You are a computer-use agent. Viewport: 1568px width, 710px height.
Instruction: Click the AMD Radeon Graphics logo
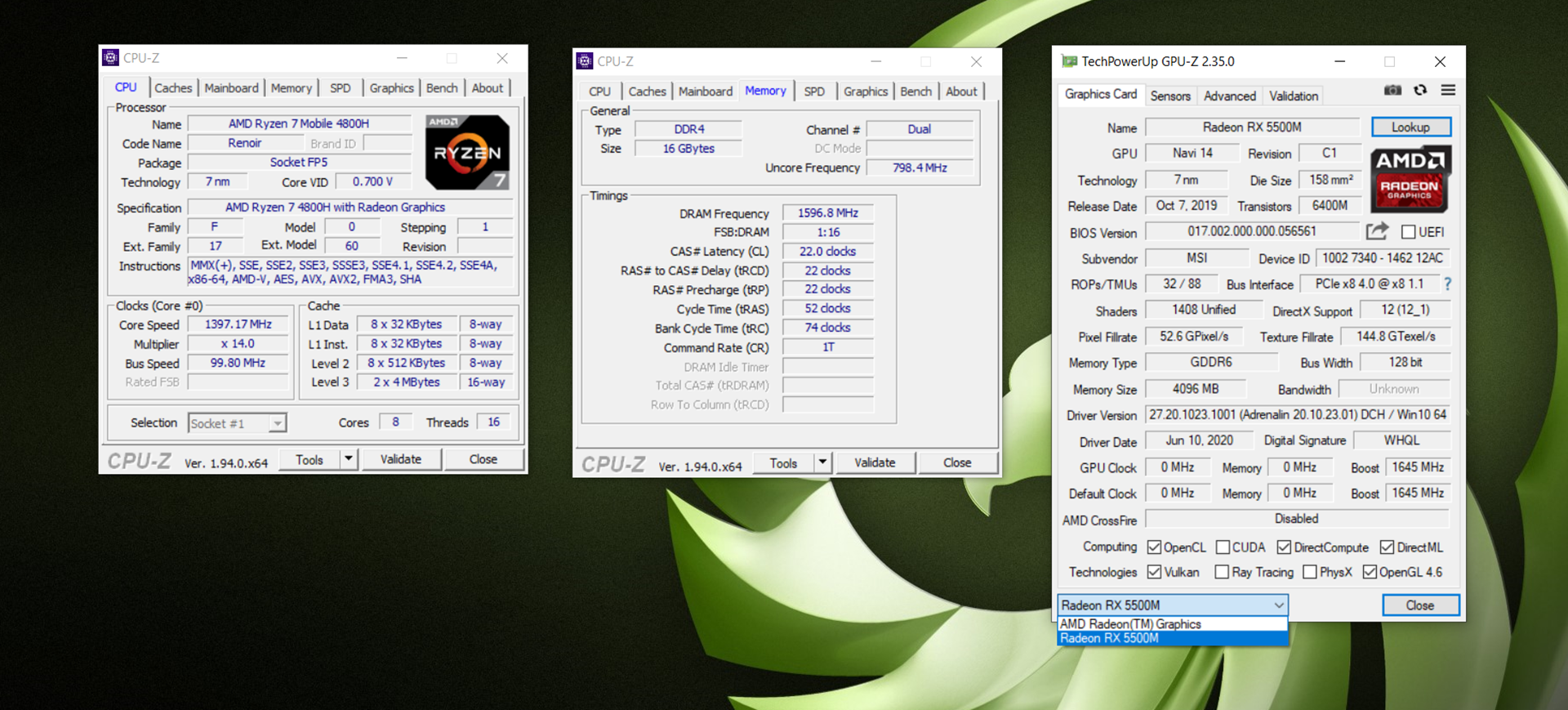coord(1410,179)
